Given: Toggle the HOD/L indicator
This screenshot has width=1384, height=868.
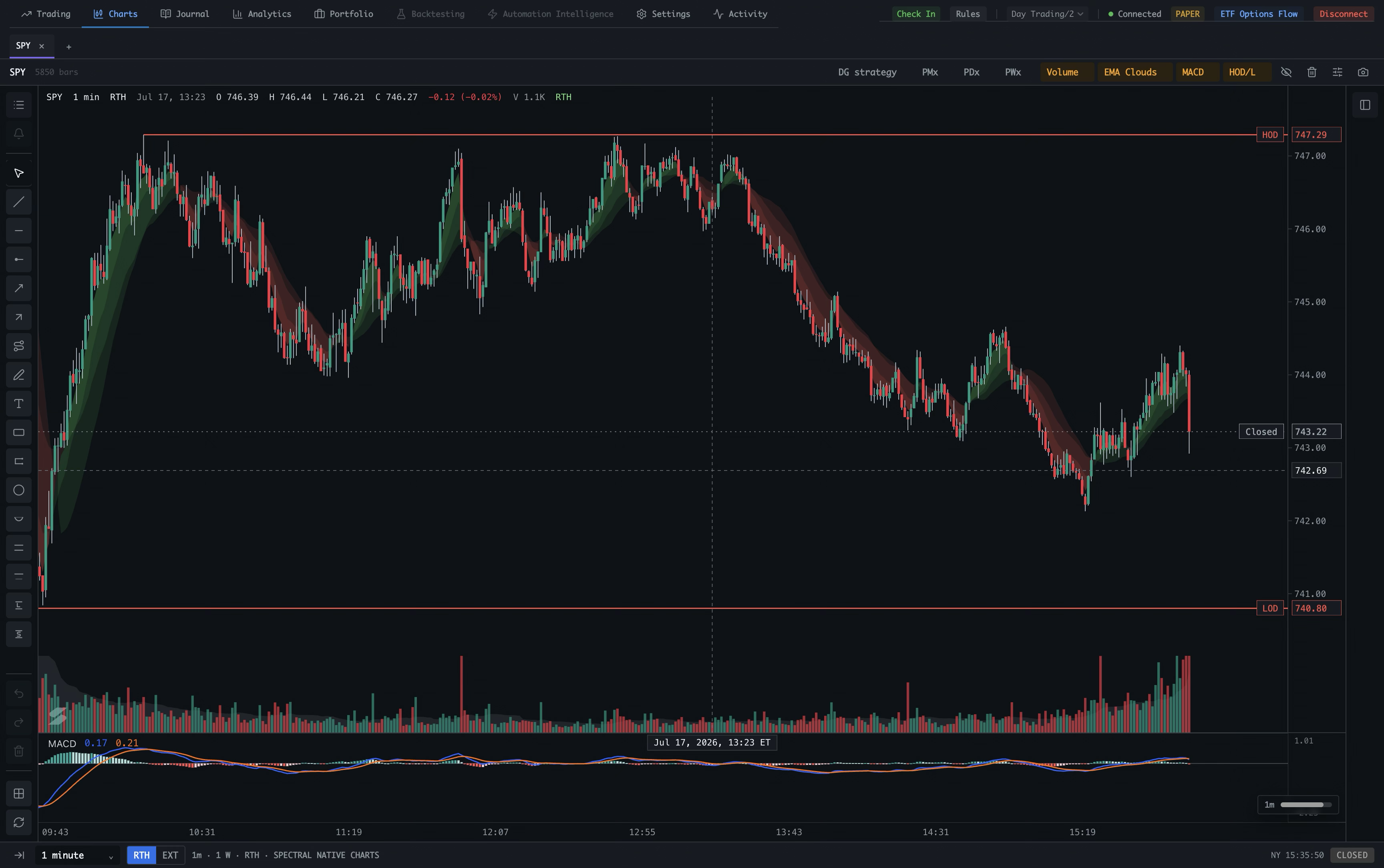Looking at the screenshot, I should (1247, 72).
